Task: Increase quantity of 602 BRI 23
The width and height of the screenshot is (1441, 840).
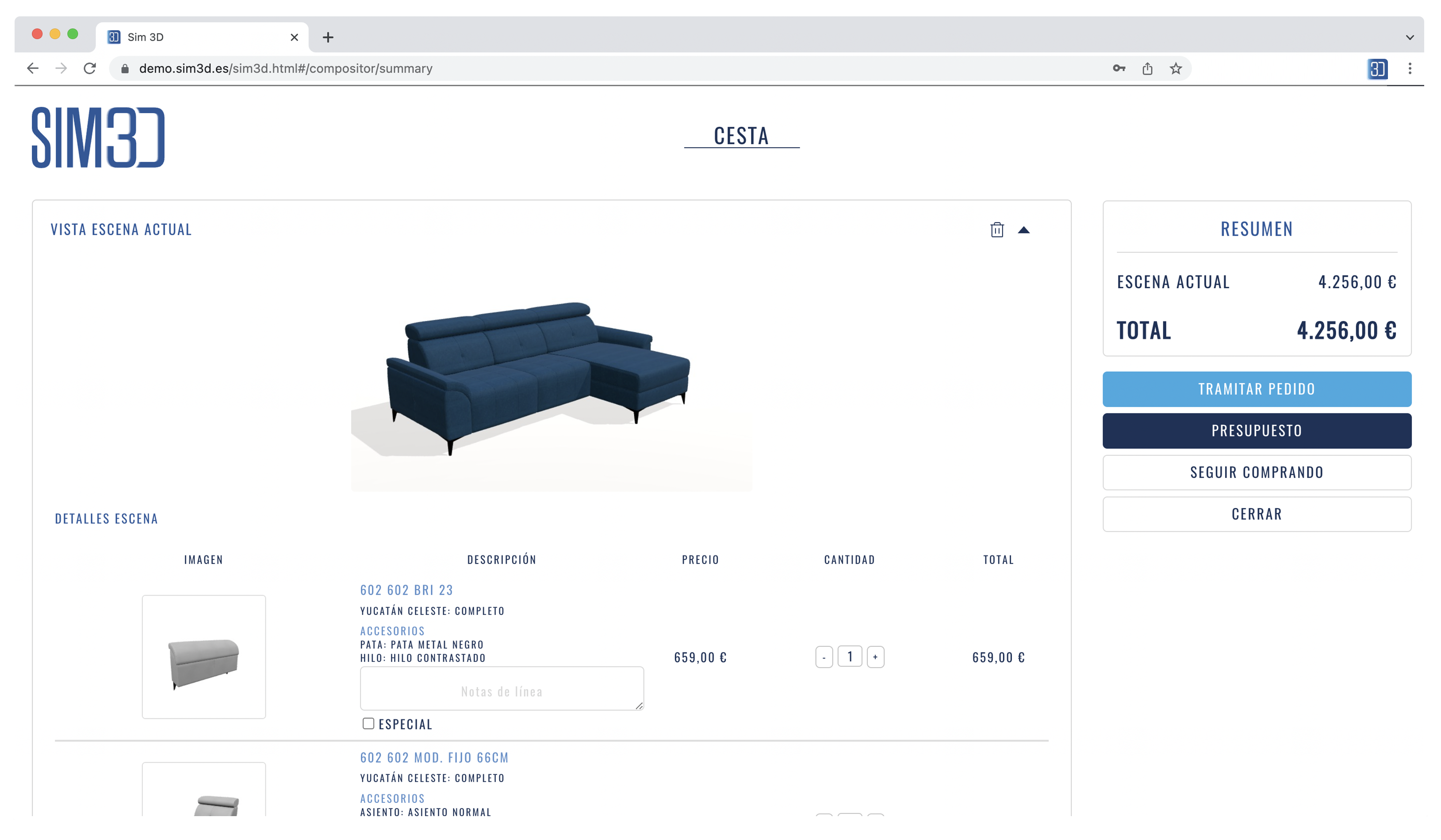Action: (875, 657)
